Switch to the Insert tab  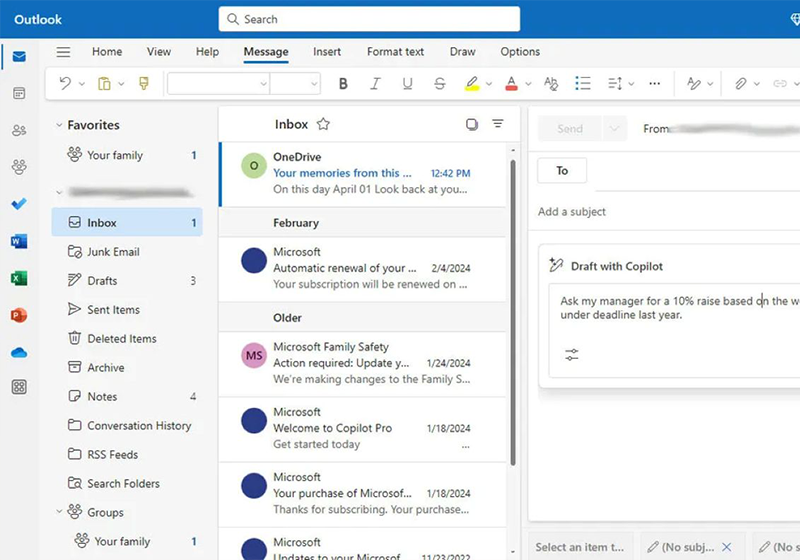(327, 52)
